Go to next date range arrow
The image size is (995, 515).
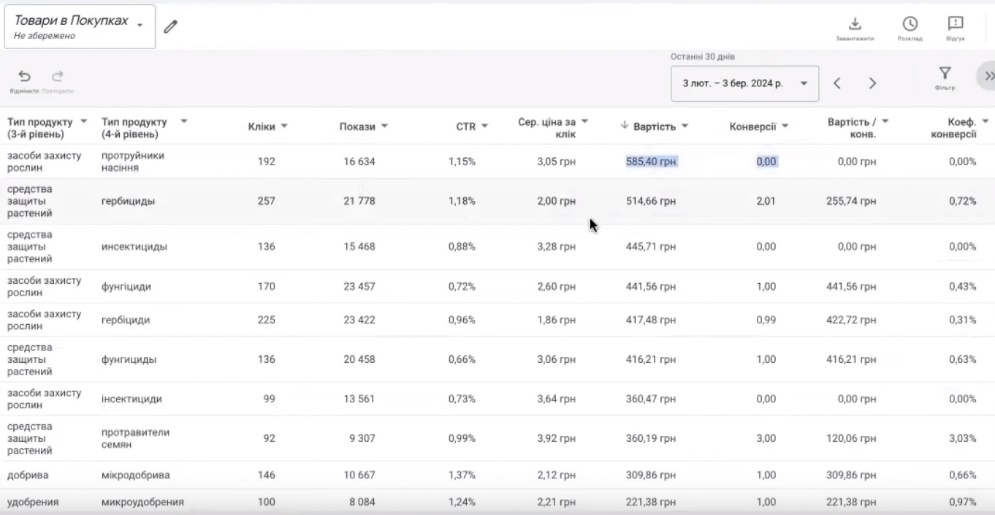coord(872,83)
